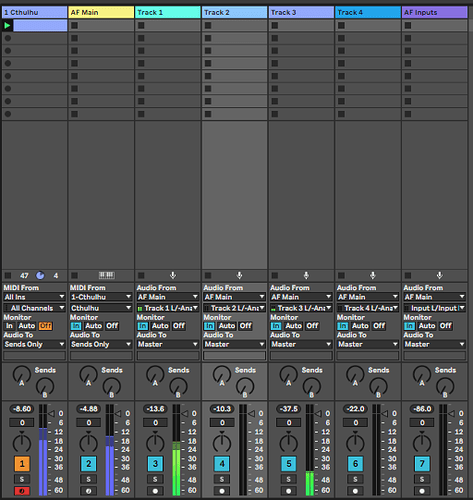Open the All Ins MIDI From dropdown
The height and width of the screenshot is (500, 473).
(x=34, y=297)
